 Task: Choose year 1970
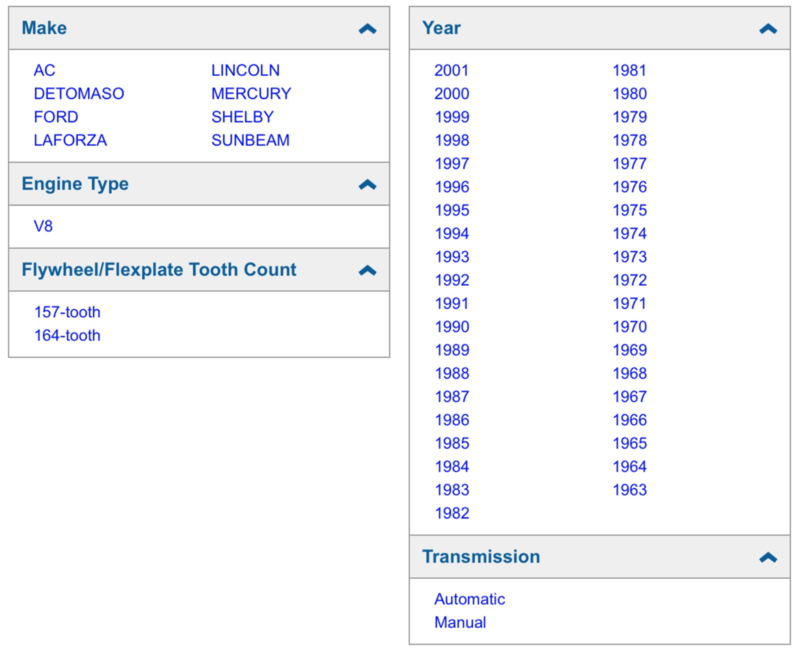pyautogui.click(x=630, y=327)
